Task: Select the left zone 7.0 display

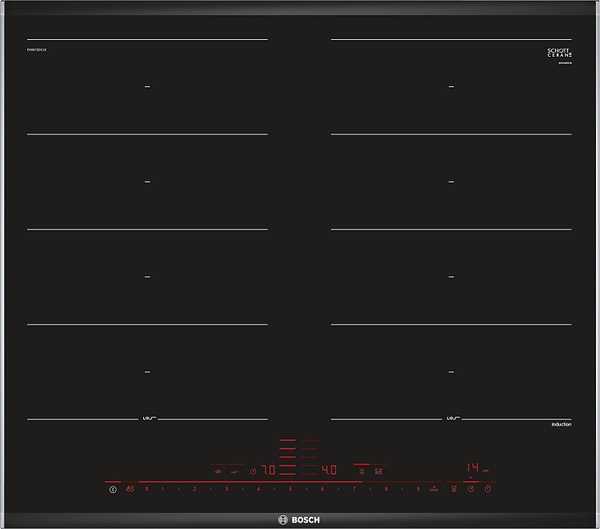Action: [268, 470]
